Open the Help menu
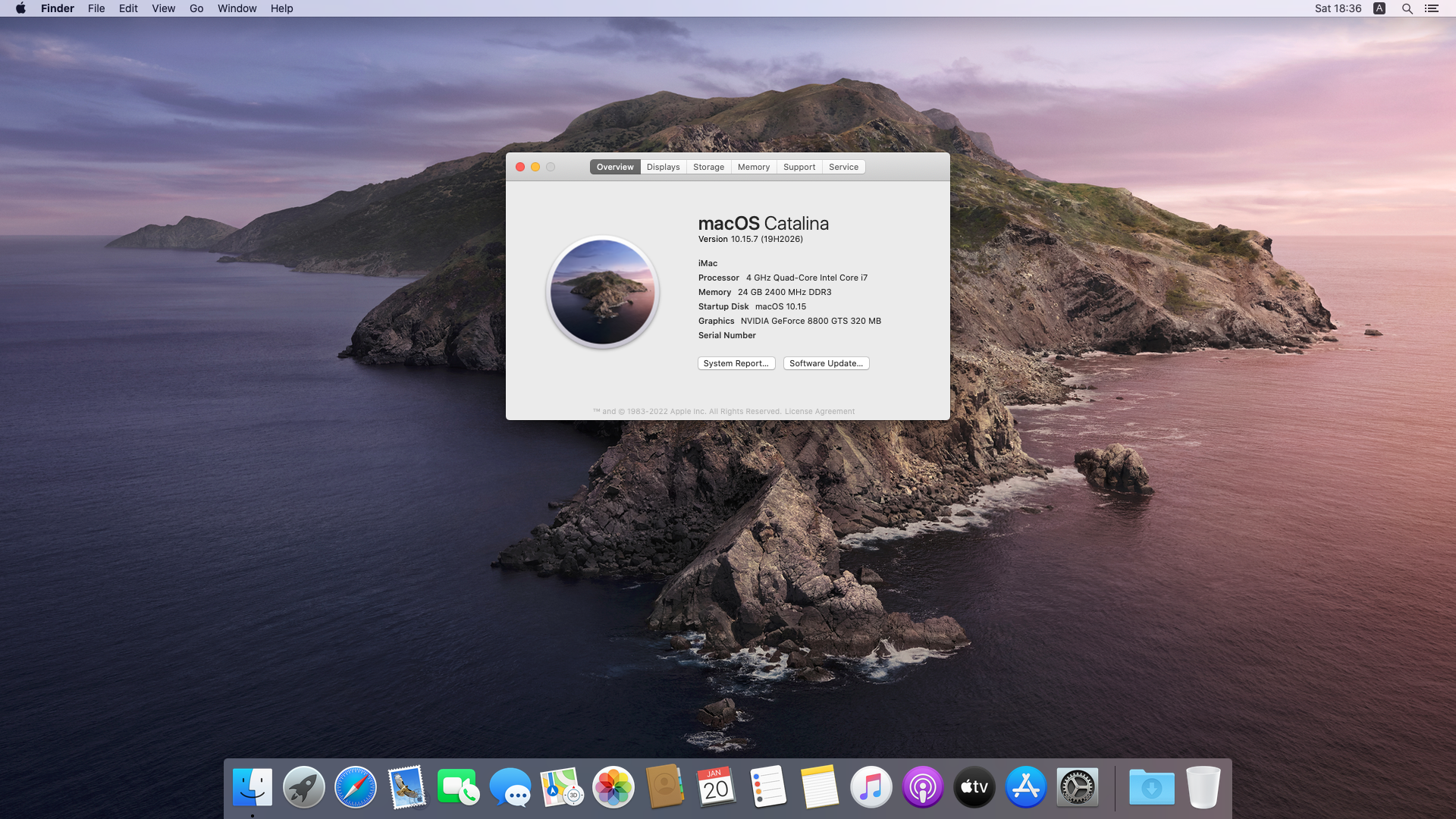 coord(281,8)
